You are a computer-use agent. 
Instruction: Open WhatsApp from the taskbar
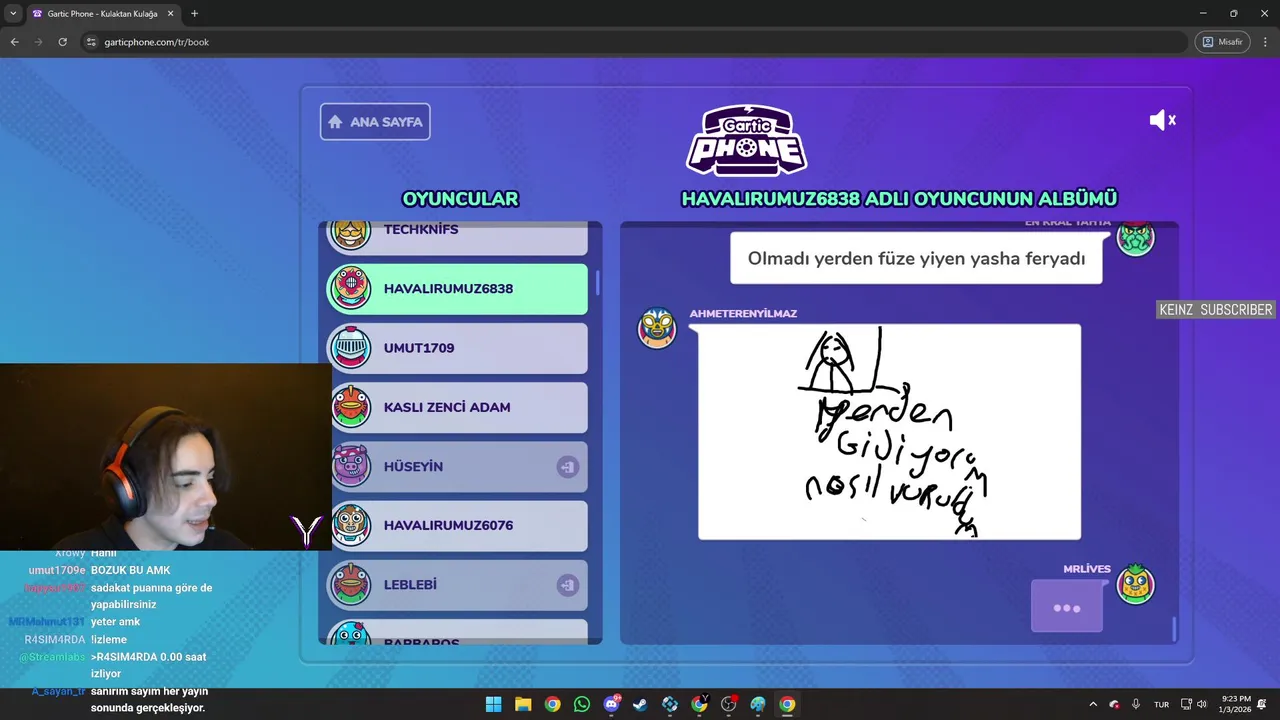(582, 704)
